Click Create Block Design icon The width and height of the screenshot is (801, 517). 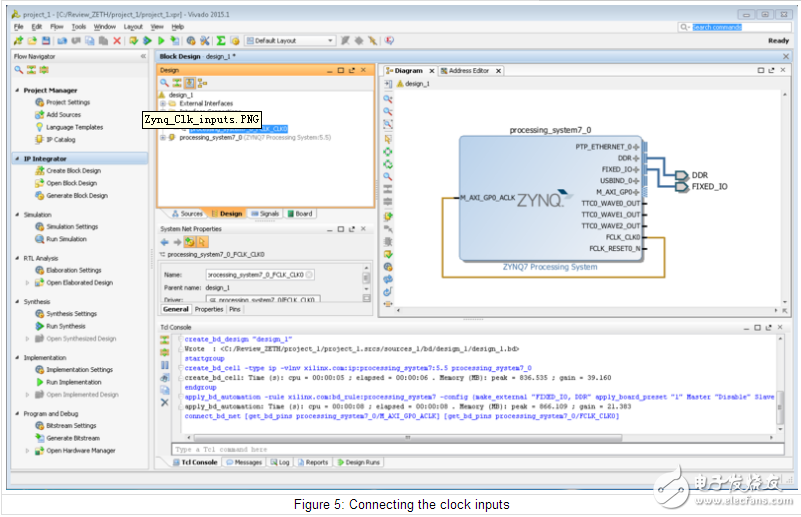[x=39, y=171]
